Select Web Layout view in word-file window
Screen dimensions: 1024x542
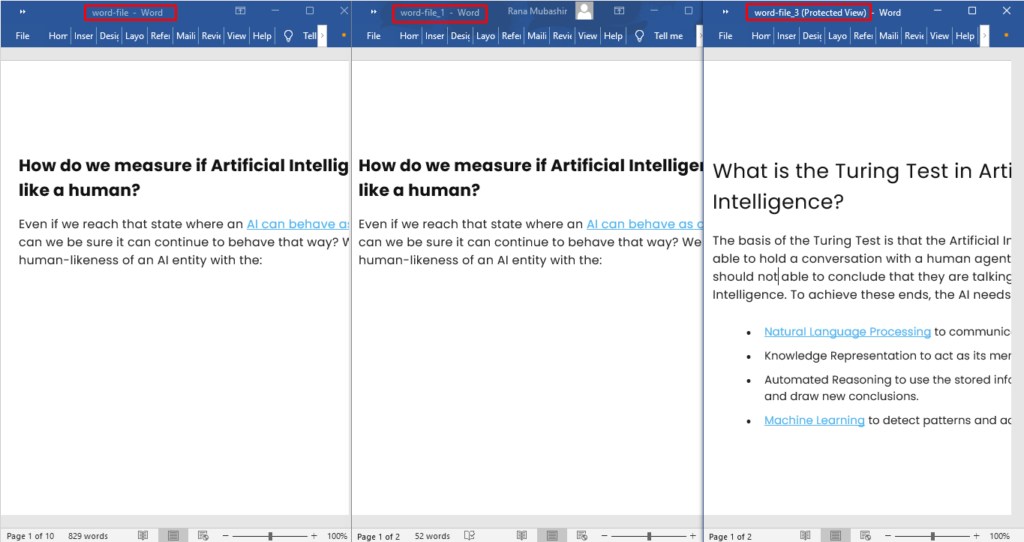(203, 536)
